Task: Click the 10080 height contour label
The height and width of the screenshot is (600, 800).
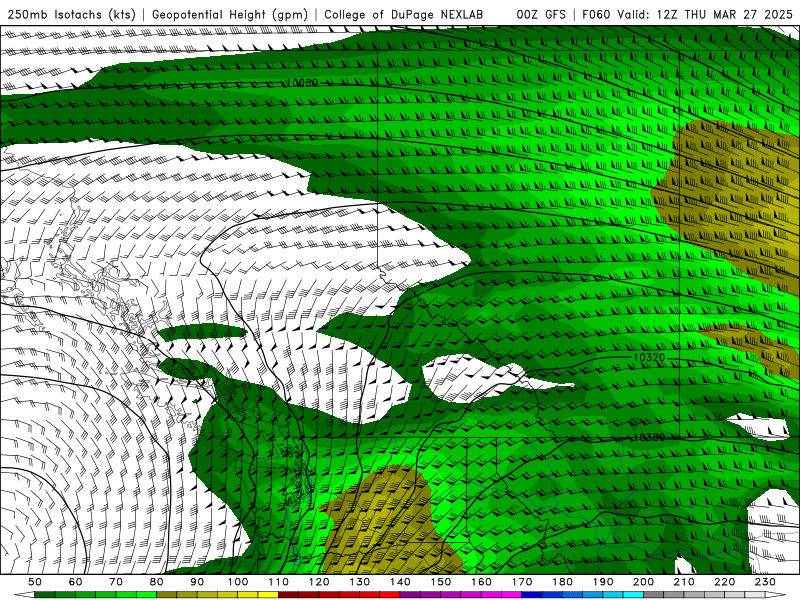Action: click(302, 83)
